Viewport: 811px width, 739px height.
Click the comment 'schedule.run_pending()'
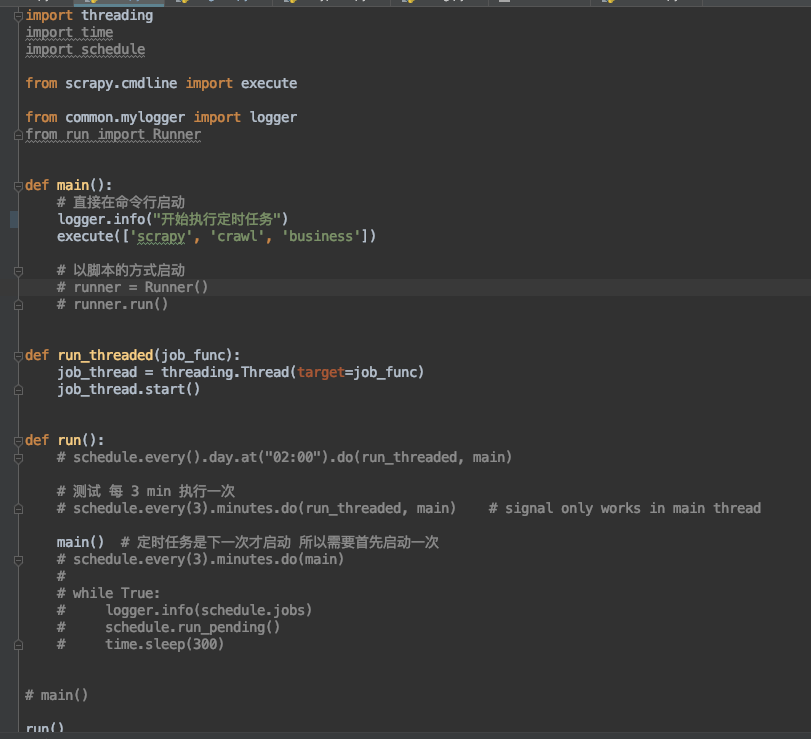pyautogui.click(x=193, y=627)
